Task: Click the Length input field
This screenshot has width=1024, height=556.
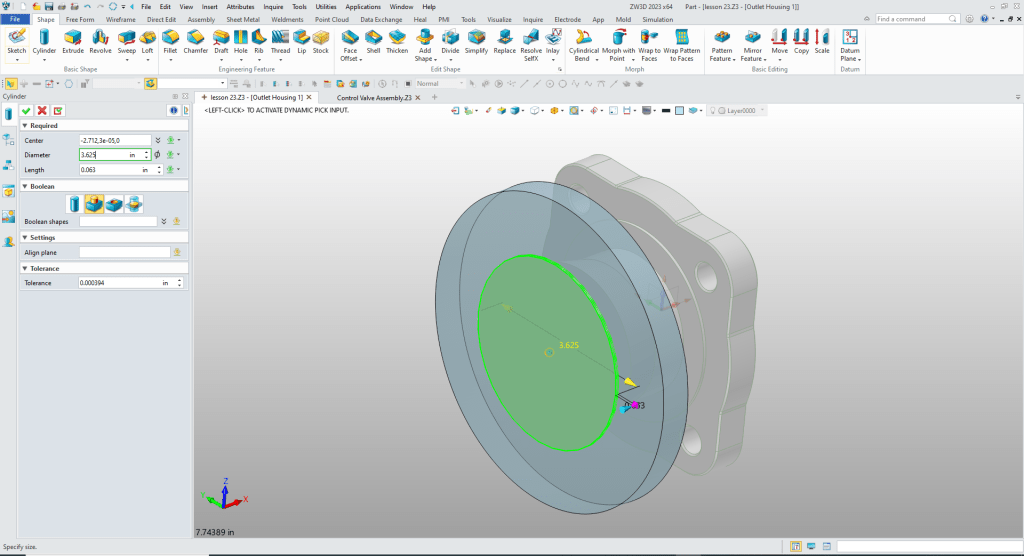Action: tap(108, 170)
